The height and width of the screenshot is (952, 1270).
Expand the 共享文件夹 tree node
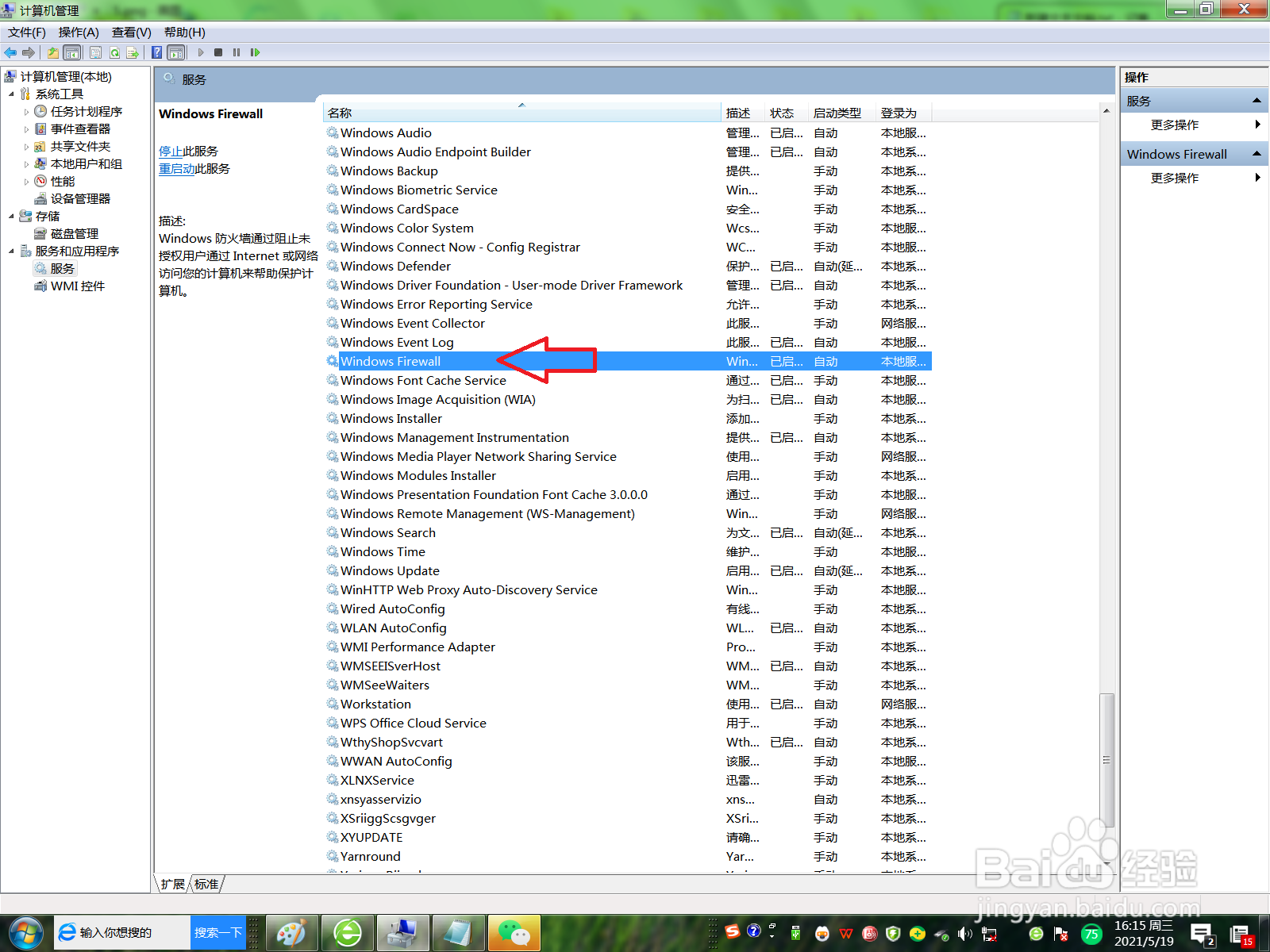(26, 147)
